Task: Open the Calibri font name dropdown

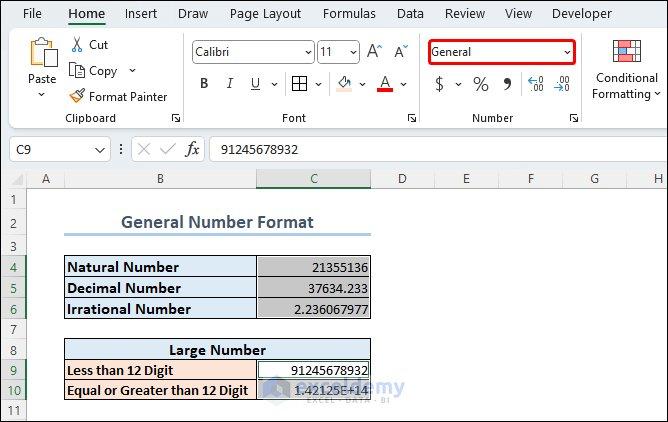Action: coord(308,52)
